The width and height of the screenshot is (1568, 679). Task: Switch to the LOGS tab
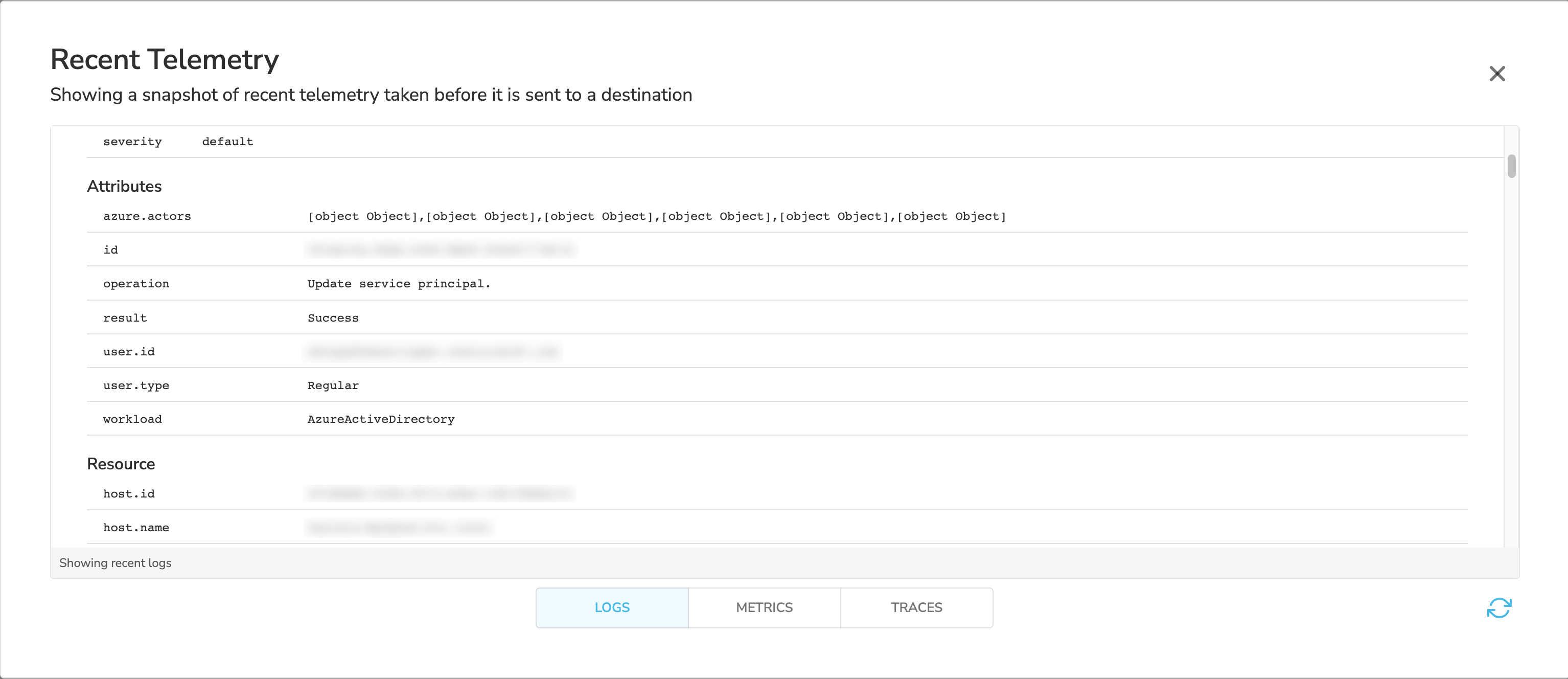[x=612, y=608]
